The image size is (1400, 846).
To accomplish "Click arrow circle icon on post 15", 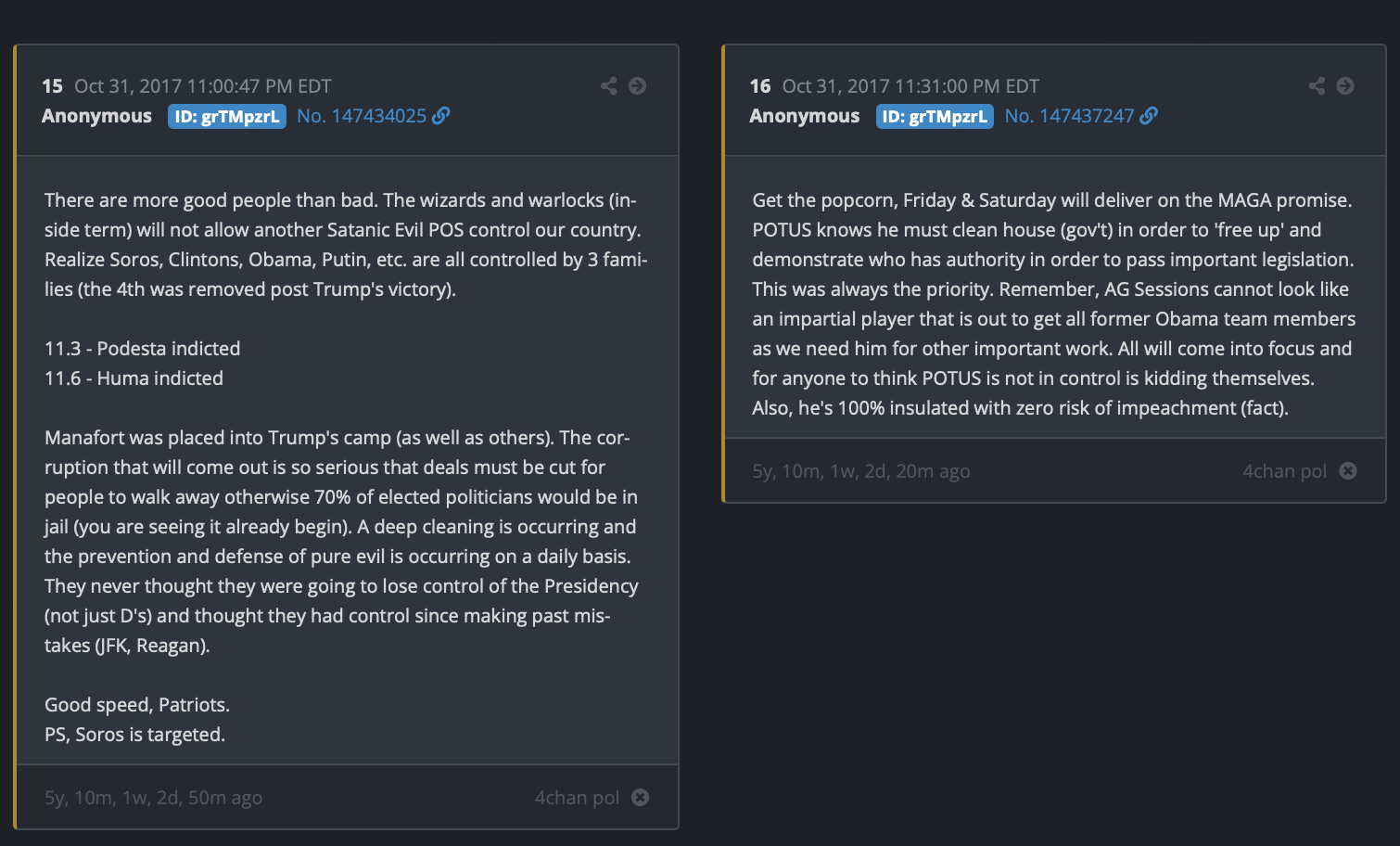I will (x=637, y=85).
